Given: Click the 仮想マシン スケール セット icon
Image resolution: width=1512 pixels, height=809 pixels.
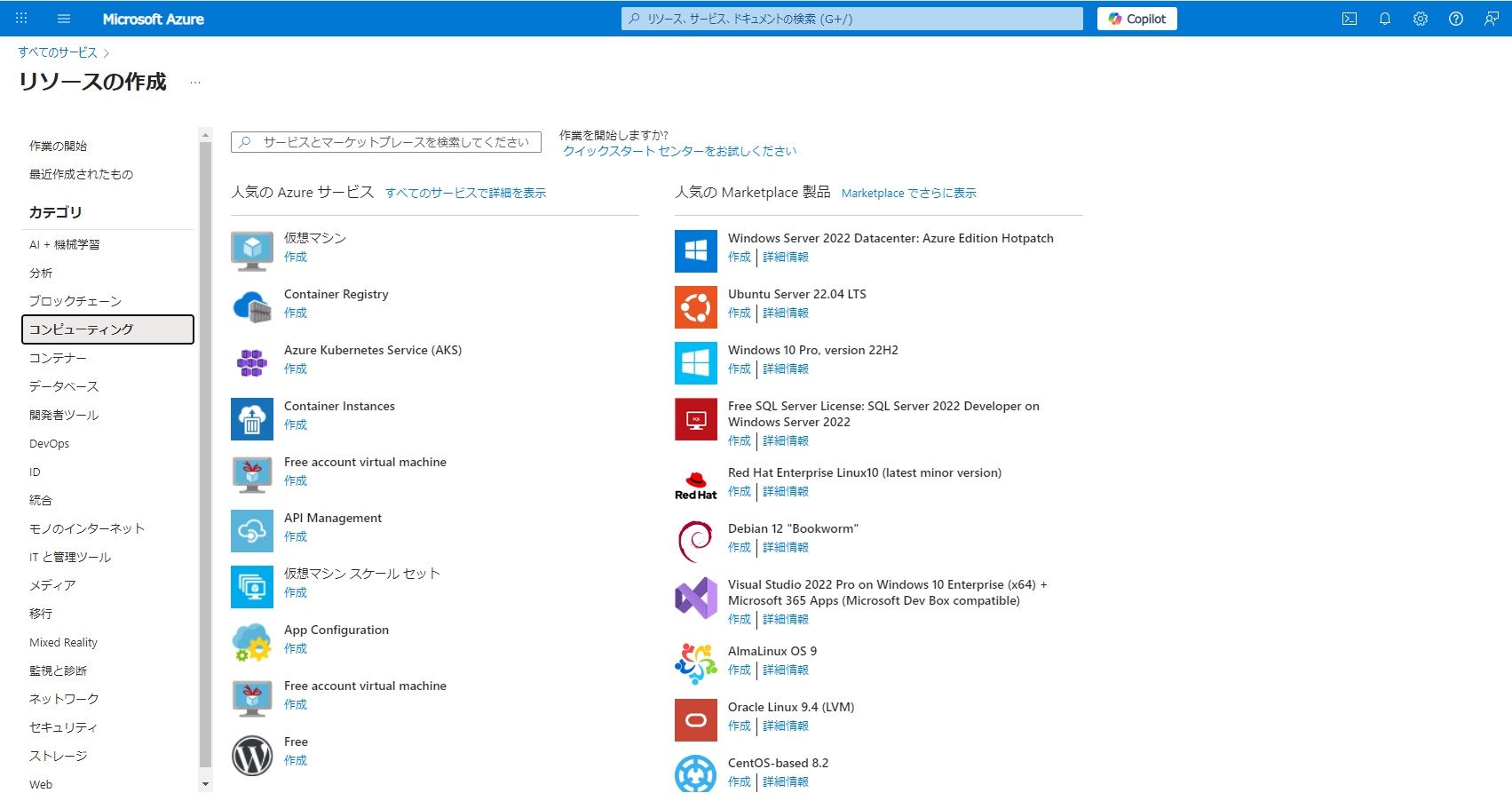Looking at the screenshot, I should click(x=252, y=587).
